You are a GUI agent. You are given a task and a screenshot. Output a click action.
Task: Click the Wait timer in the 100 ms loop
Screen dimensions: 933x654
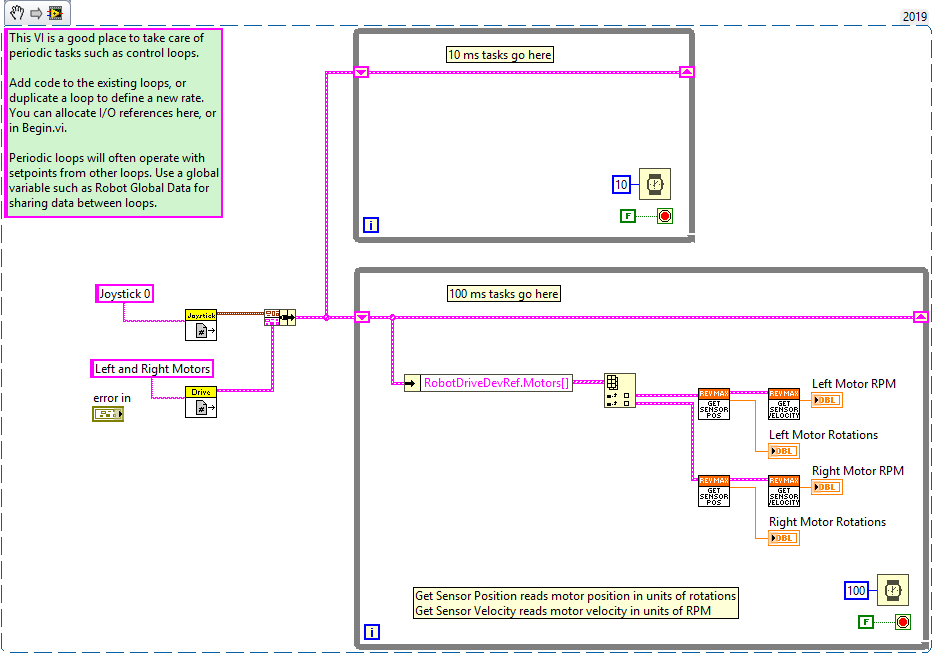(891, 590)
